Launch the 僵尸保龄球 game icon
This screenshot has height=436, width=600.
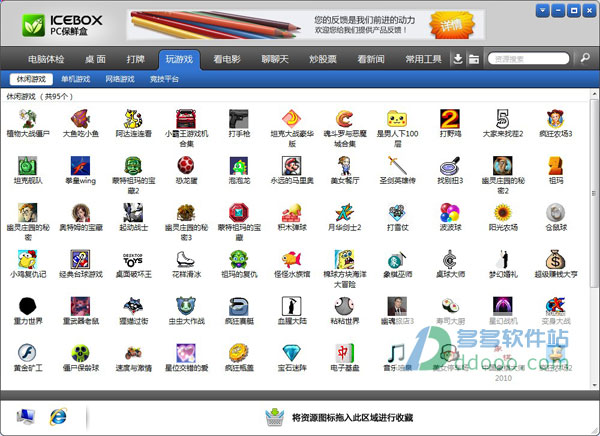pyautogui.click(x=80, y=353)
